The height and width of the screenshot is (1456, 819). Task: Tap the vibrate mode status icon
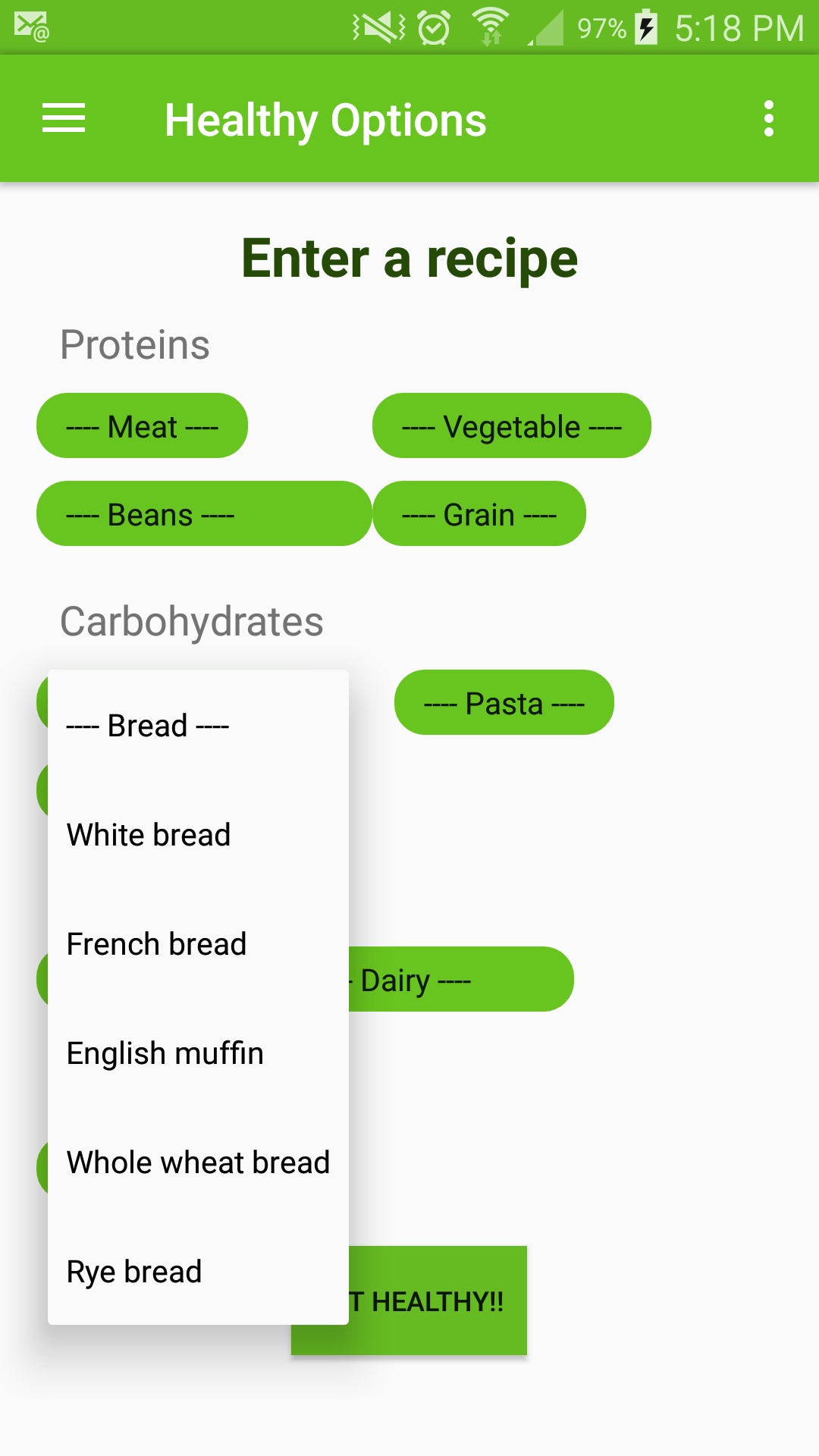[378, 28]
